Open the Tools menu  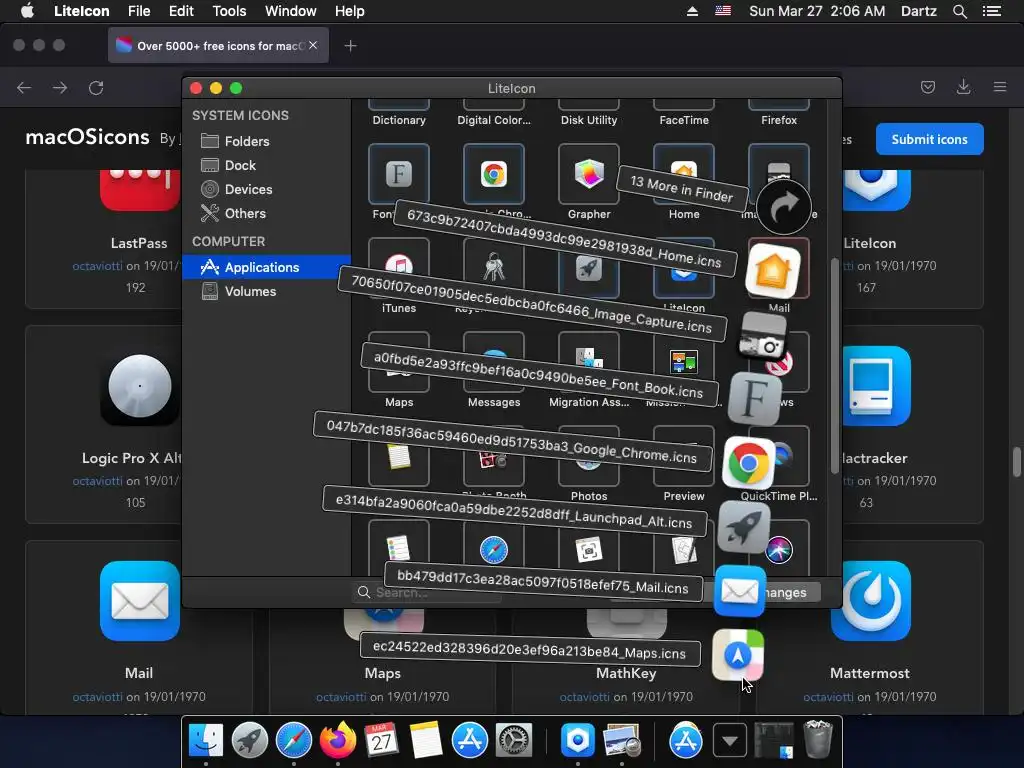[229, 11]
